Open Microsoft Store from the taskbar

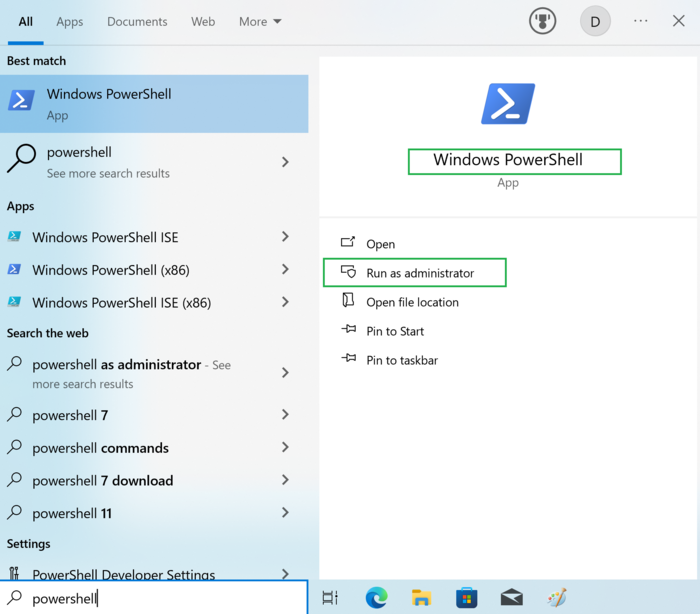[467, 597]
